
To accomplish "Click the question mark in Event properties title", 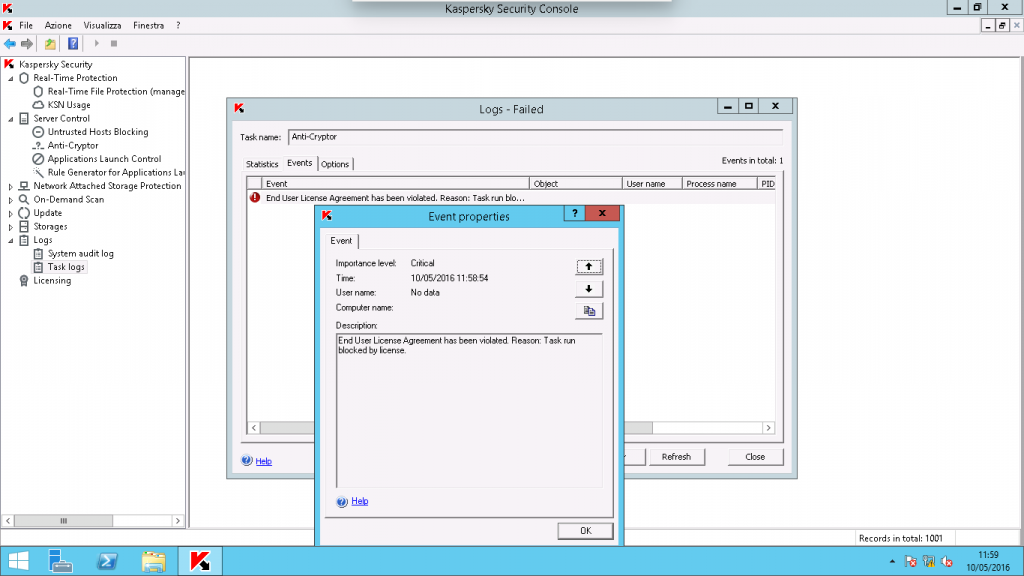I will click(575, 214).
